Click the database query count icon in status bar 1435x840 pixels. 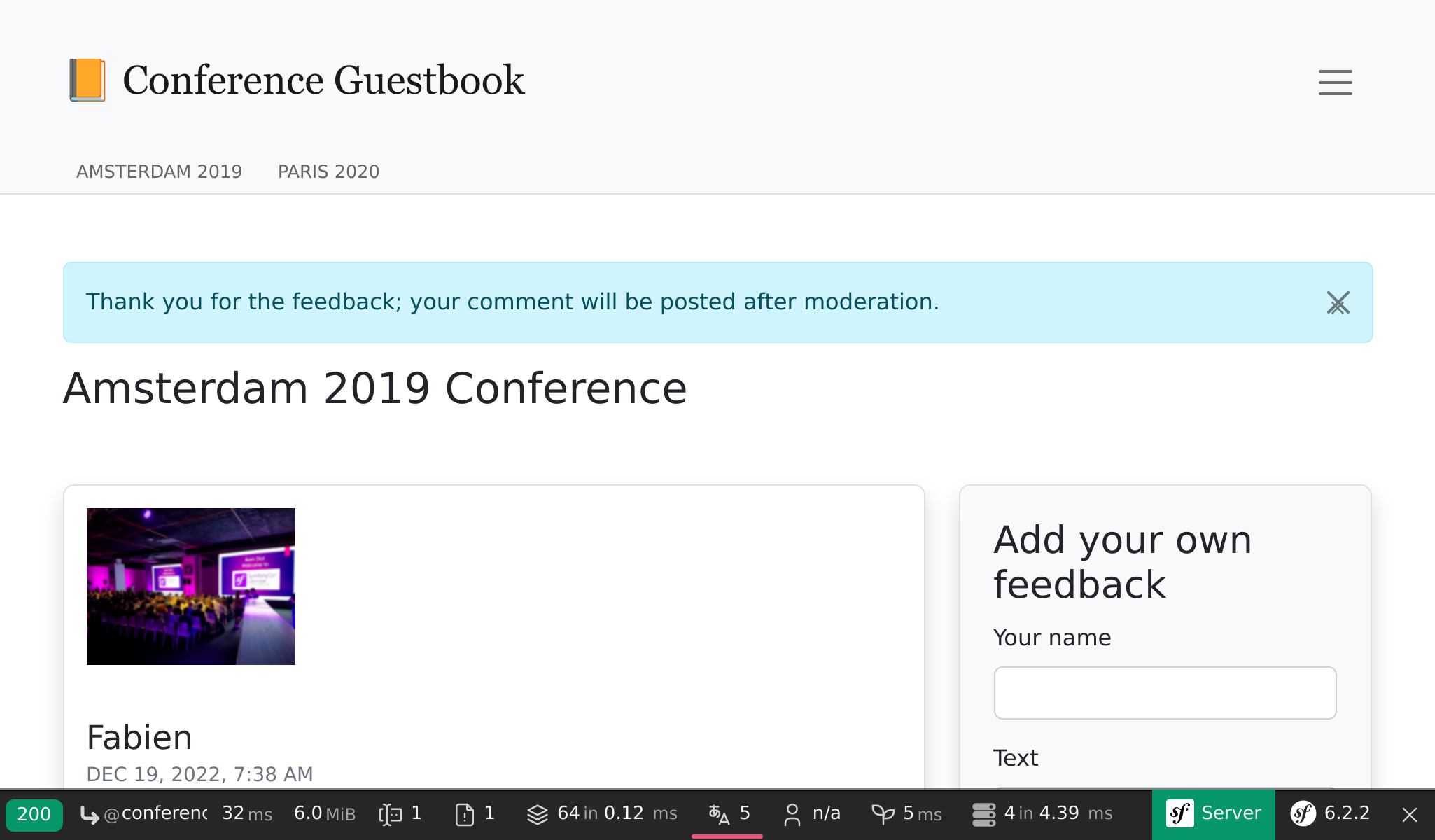(x=984, y=818)
